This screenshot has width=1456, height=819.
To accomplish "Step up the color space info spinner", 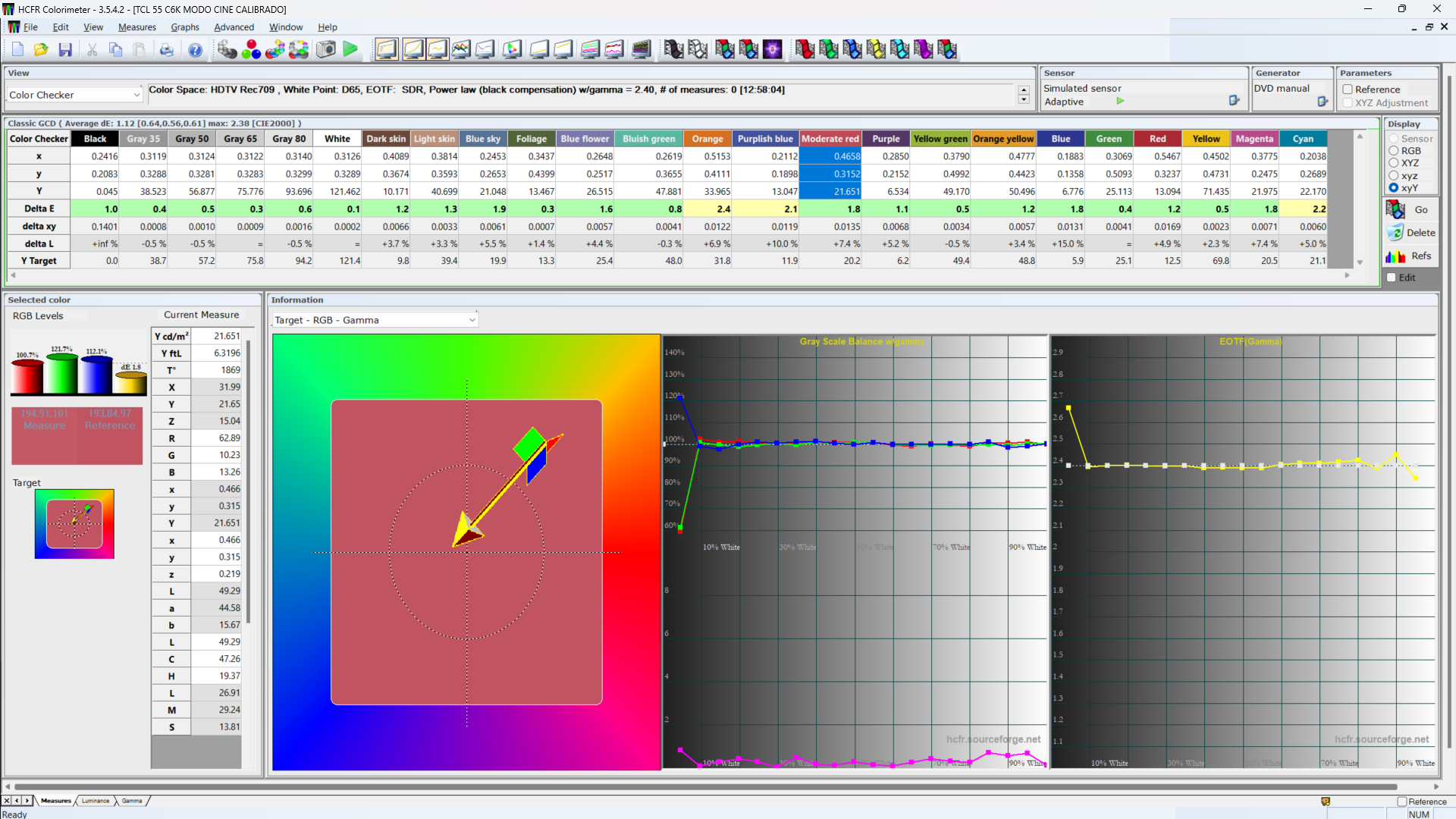I will coord(1024,90).
